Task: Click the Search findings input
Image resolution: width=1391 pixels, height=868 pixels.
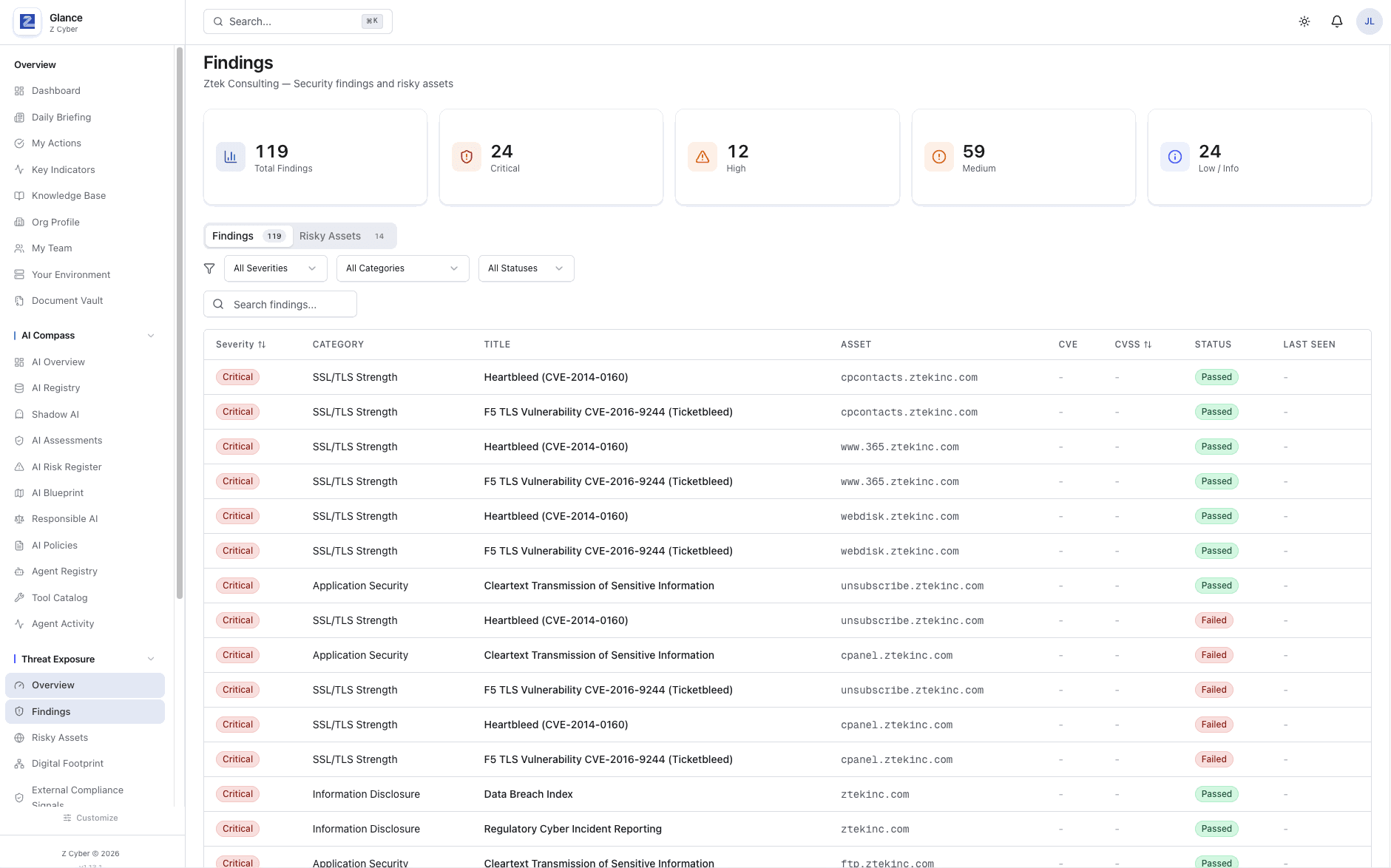Action: point(280,305)
